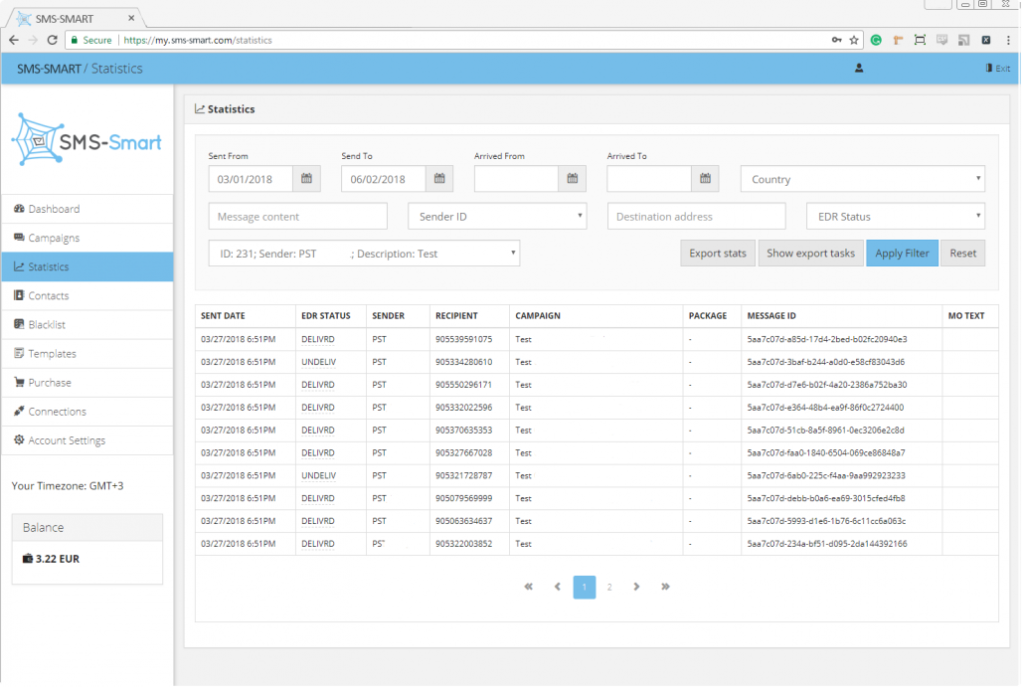Select page 1 in pagination

[x=584, y=587]
